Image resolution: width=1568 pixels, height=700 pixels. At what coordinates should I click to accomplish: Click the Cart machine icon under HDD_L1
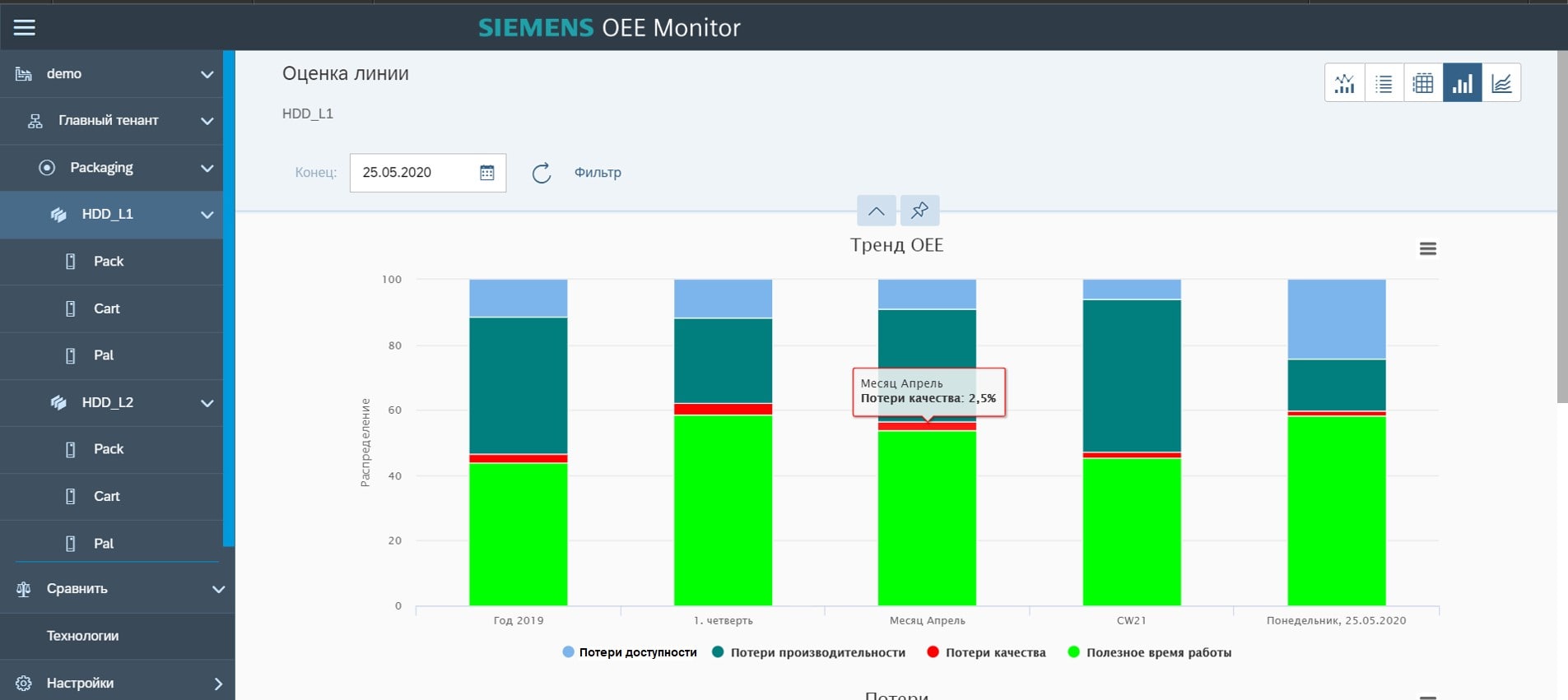[x=71, y=308]
